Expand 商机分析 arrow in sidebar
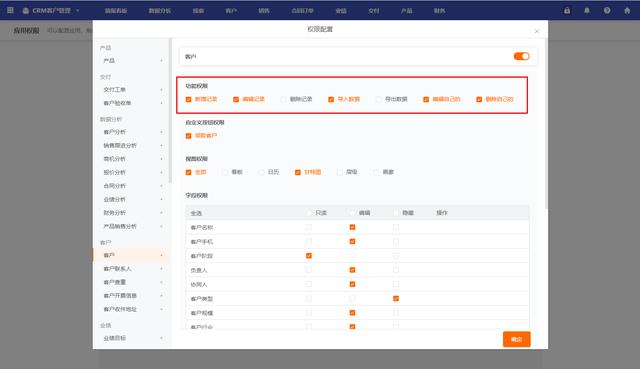 point(162,159)
